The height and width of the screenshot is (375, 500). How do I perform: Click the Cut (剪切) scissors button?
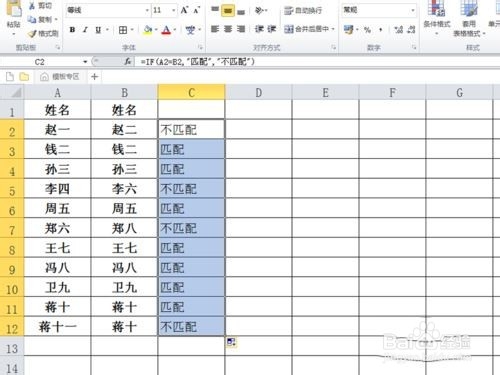[x=40, y=6]
